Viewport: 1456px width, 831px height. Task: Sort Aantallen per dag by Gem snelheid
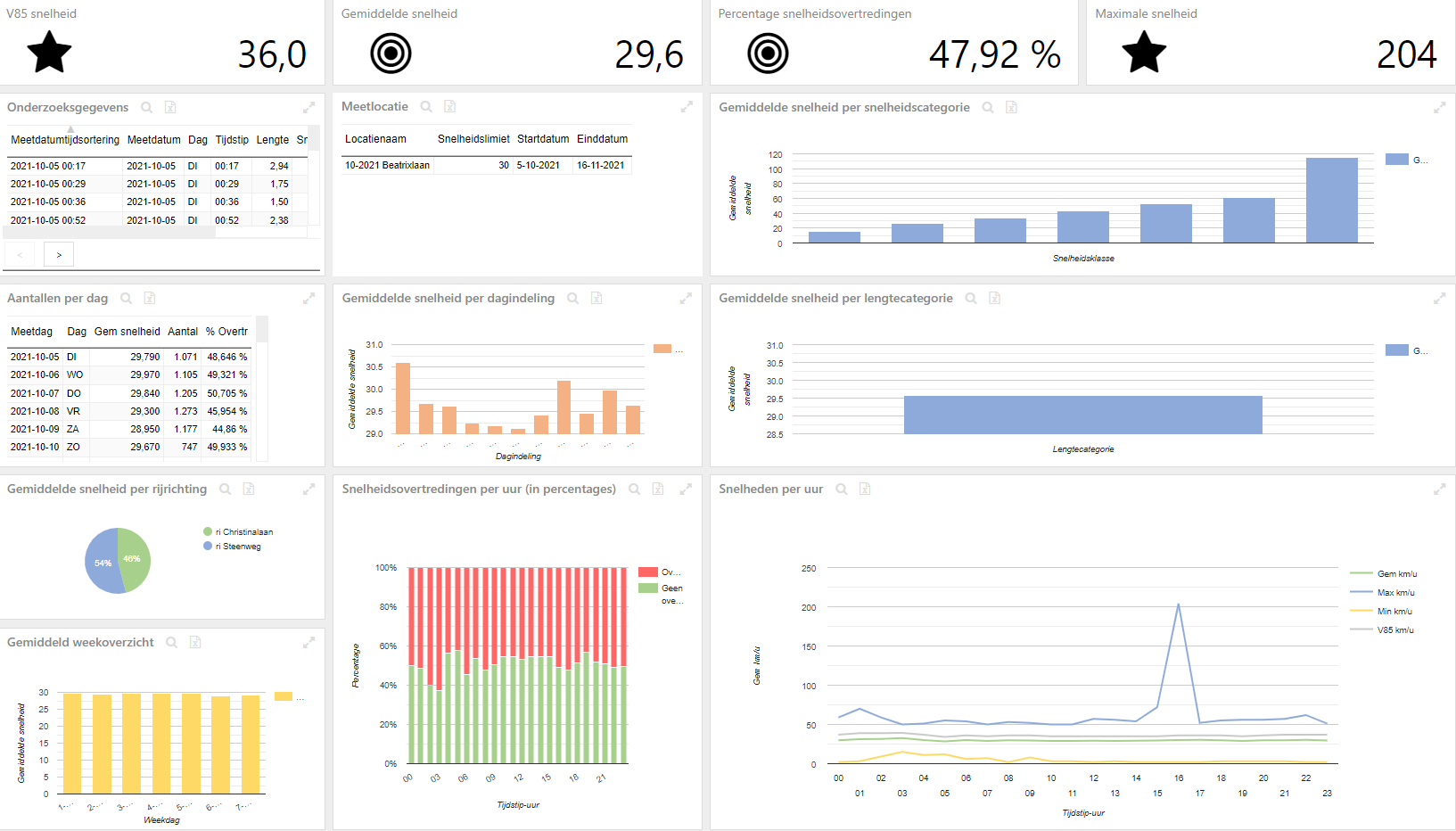pos(128,332)
